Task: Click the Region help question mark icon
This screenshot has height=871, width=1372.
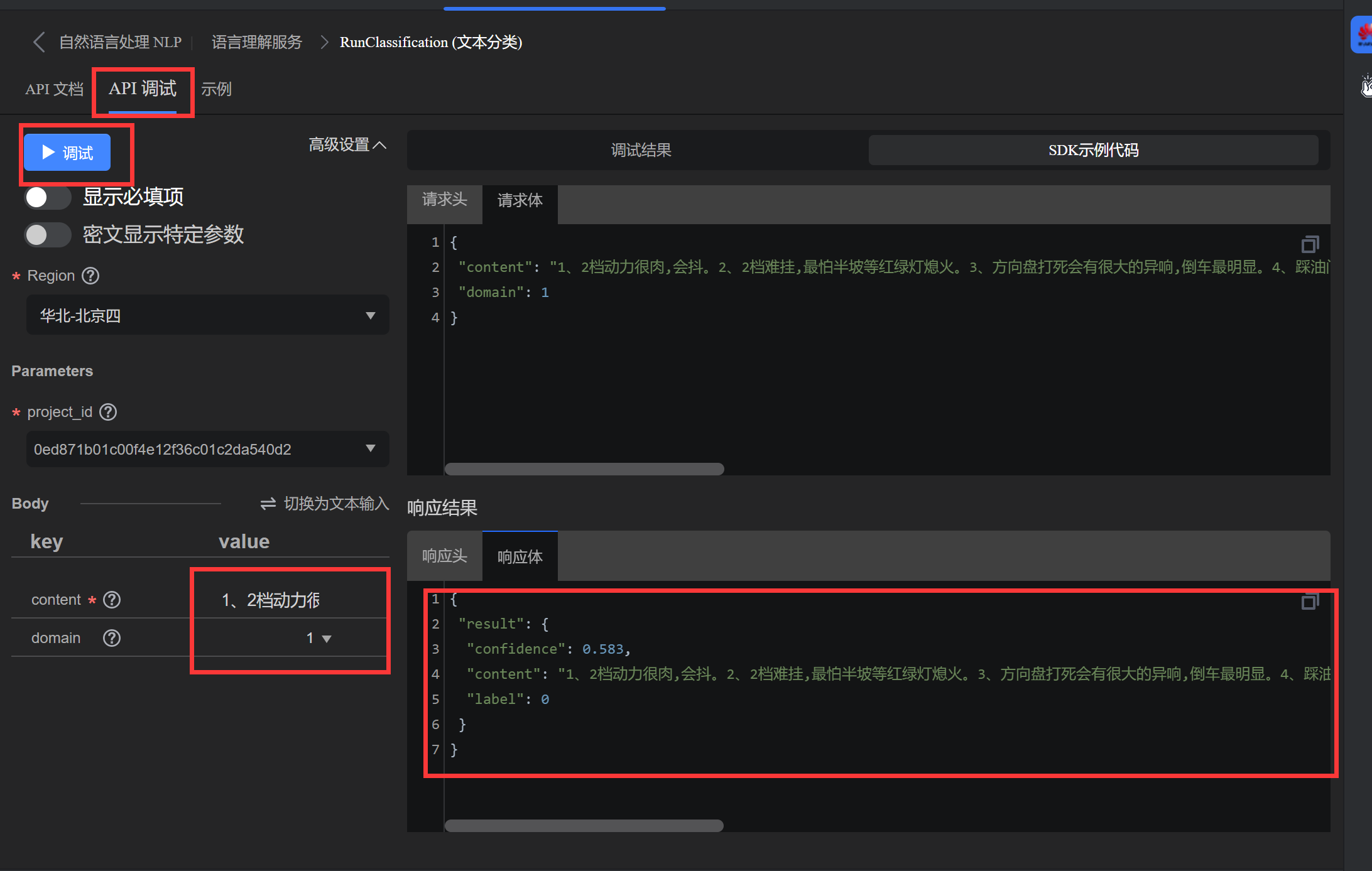Action: pyautogui.click(x=91, y=276)
